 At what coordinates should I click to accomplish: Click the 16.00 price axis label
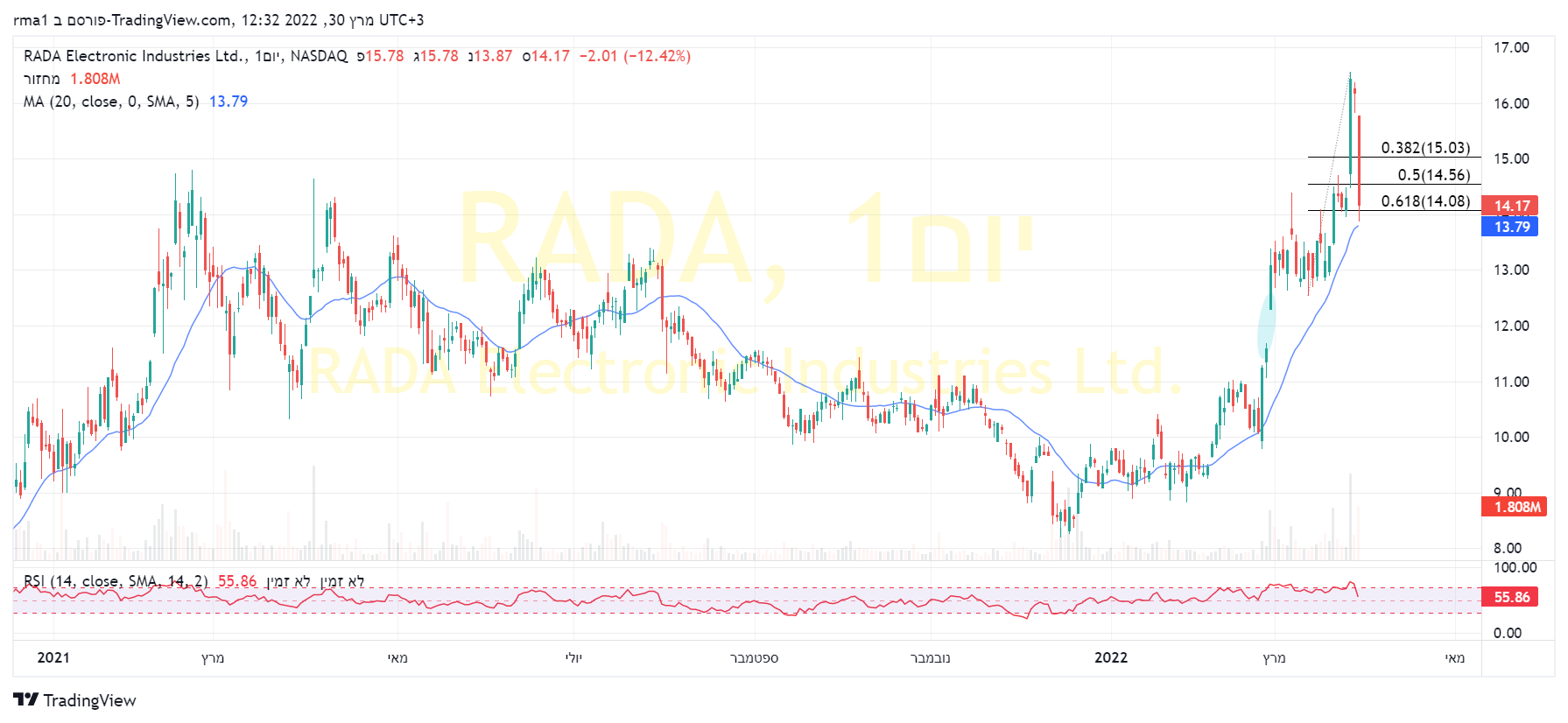point(1511,103)
